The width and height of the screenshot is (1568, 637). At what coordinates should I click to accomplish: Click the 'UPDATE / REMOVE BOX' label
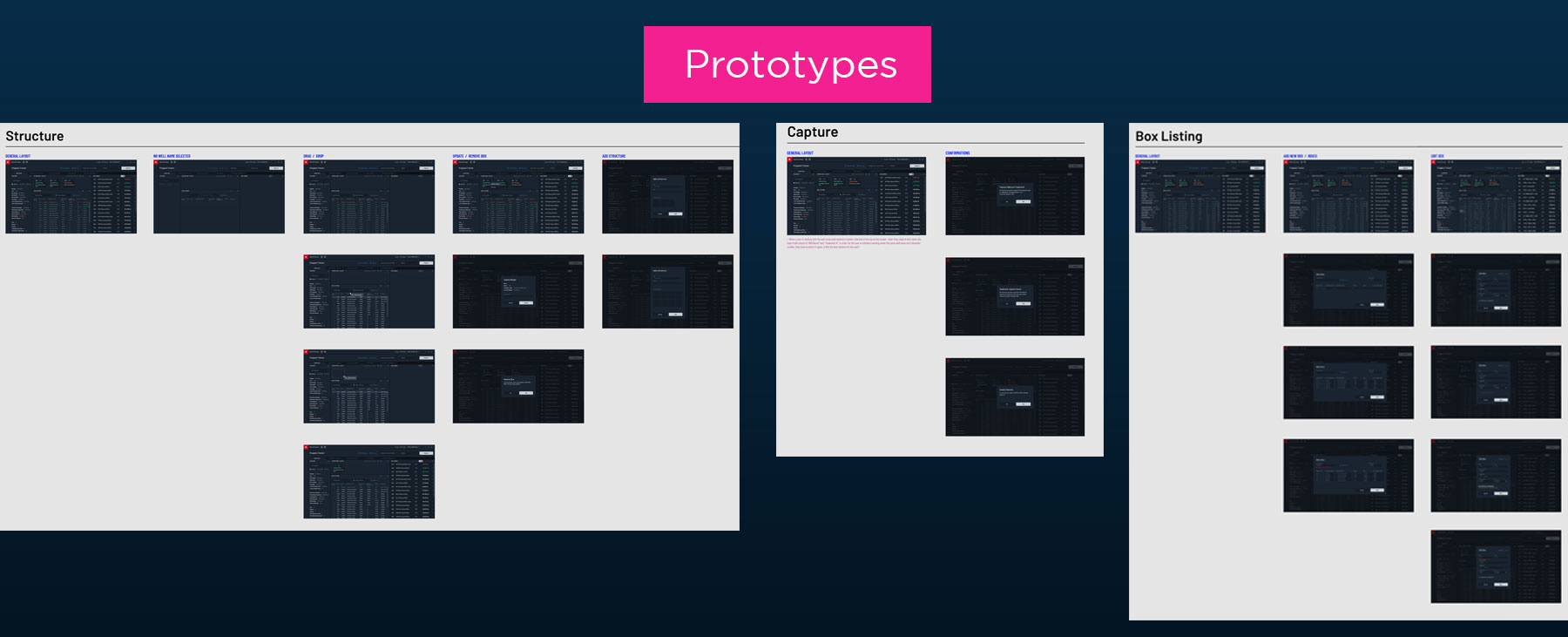470,156
